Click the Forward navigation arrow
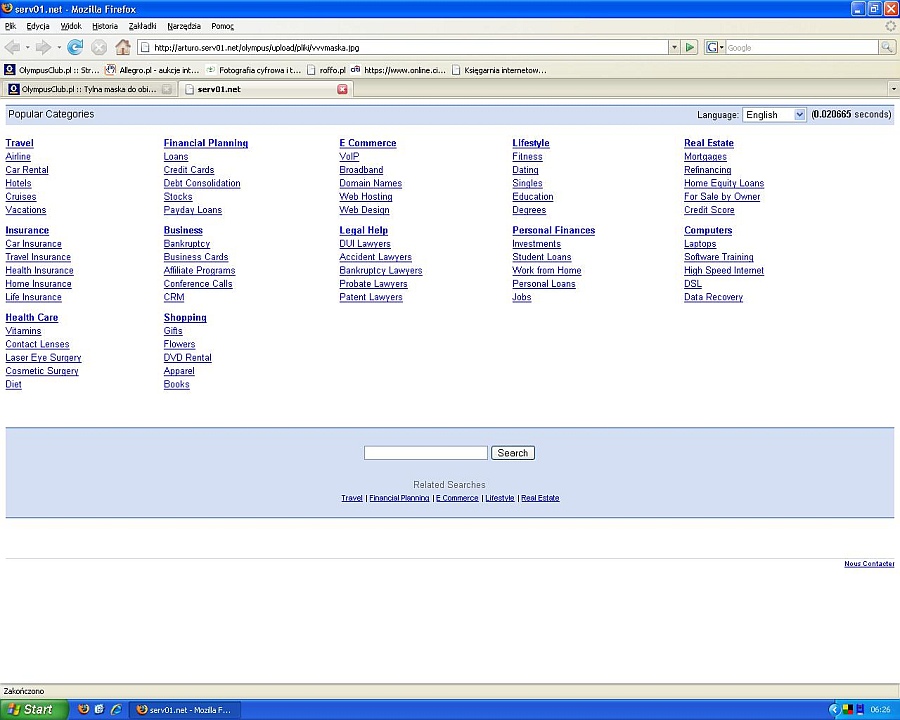900x720 pixels. pos(43,47)
